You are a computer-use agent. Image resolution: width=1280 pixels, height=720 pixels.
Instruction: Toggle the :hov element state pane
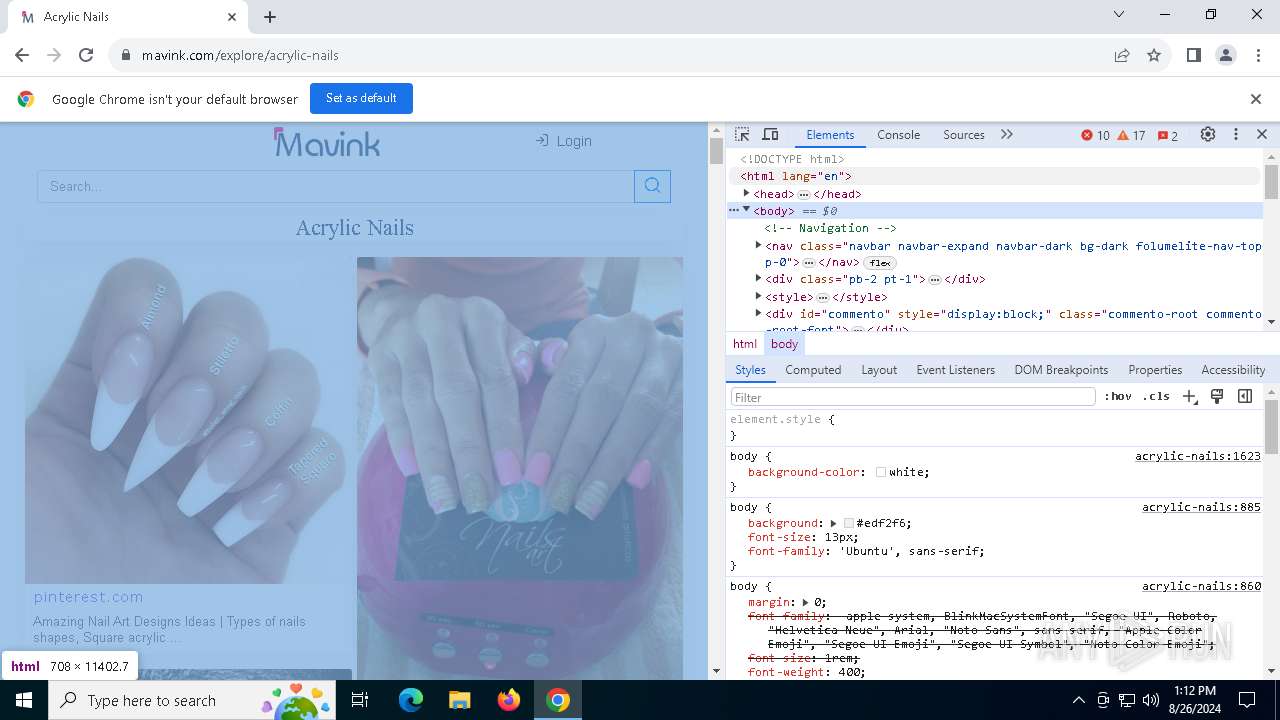tap(1118, 397)
